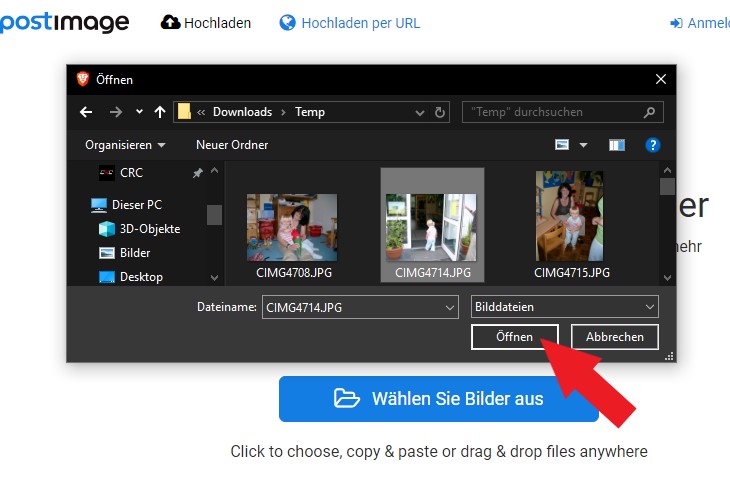This screenshot has height=498, width=730.
Task: Open recent locations dropdown arrow
Action: 139,112
